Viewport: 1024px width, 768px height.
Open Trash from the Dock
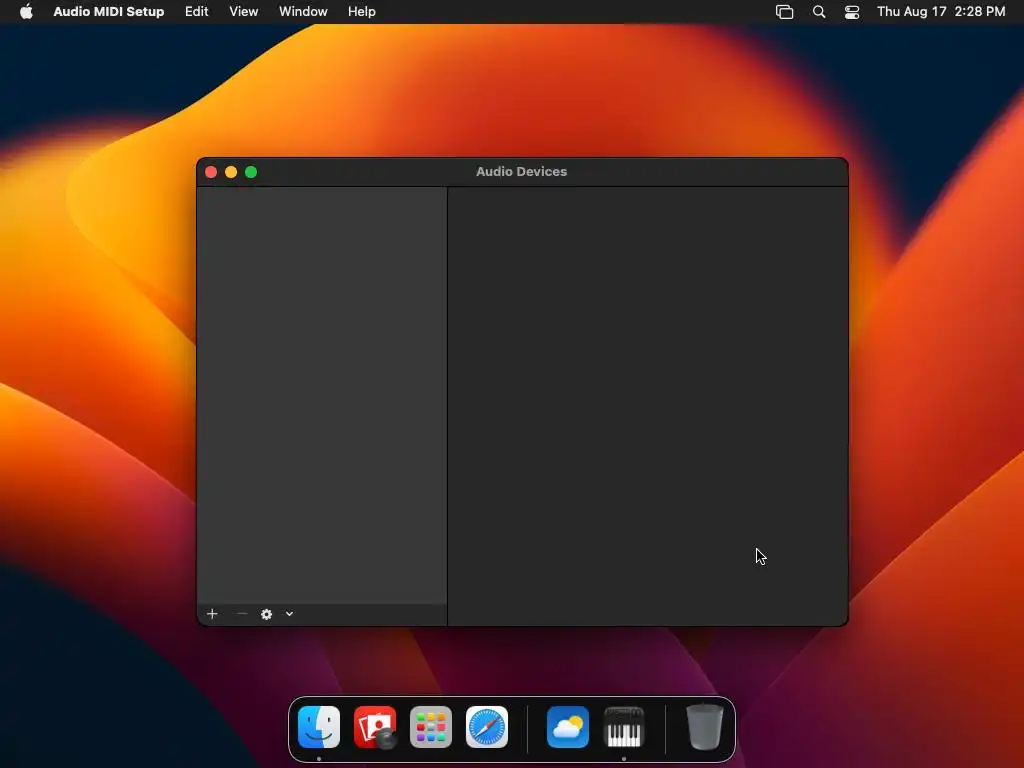tap(705, 727)
